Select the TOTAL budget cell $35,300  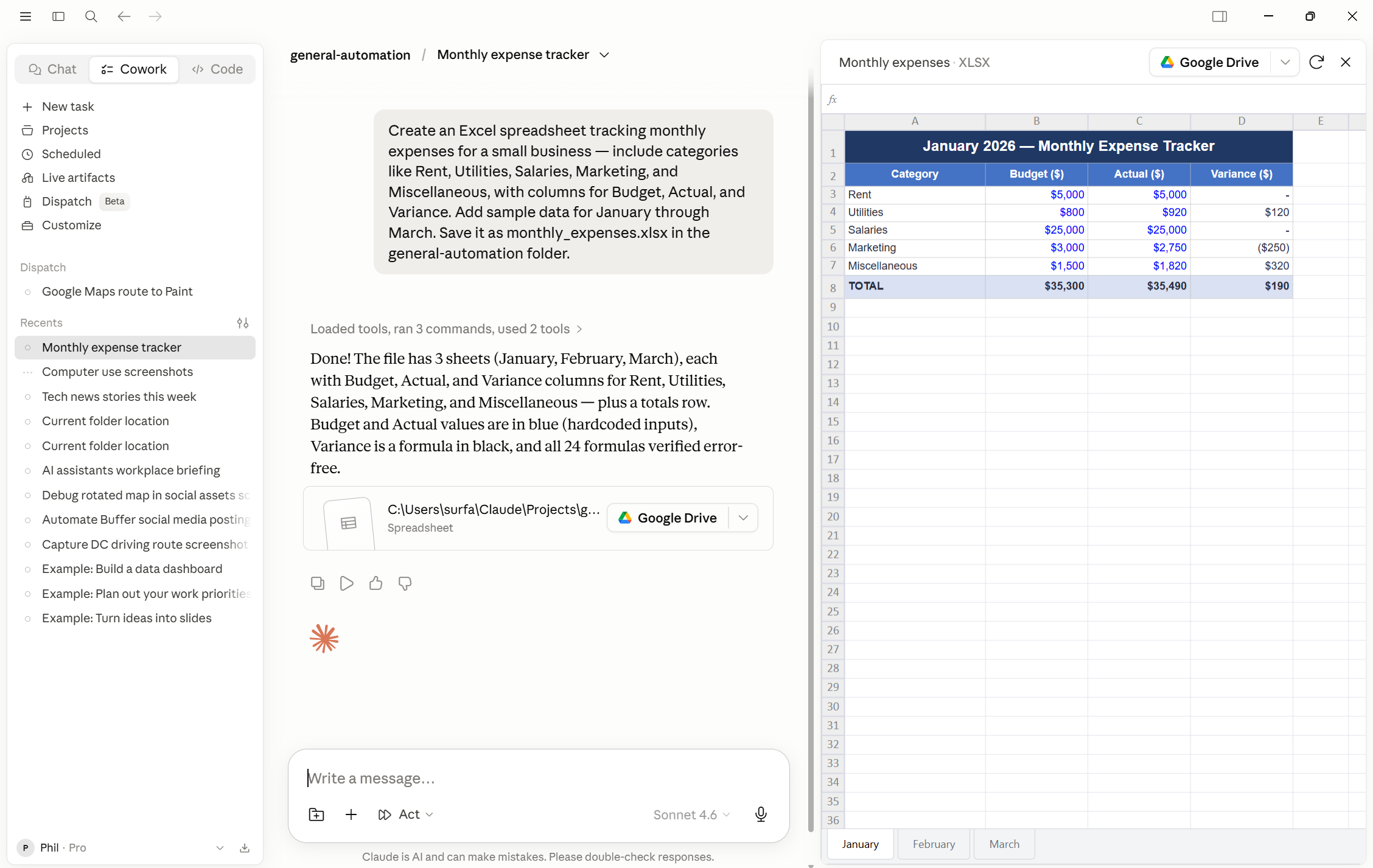click(1036, 286)
